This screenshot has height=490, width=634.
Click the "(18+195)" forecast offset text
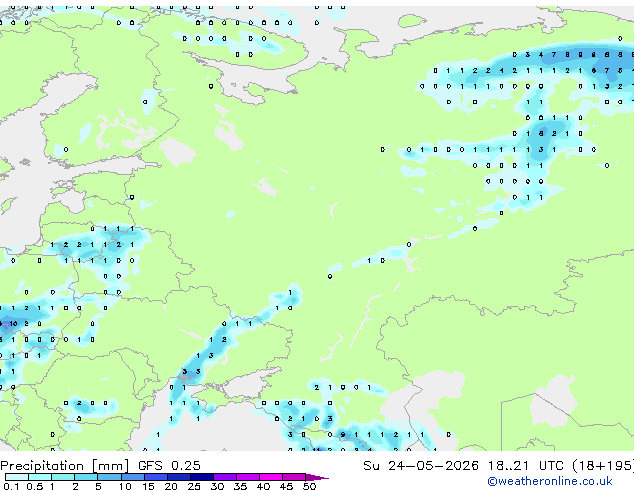click(603, 466)
